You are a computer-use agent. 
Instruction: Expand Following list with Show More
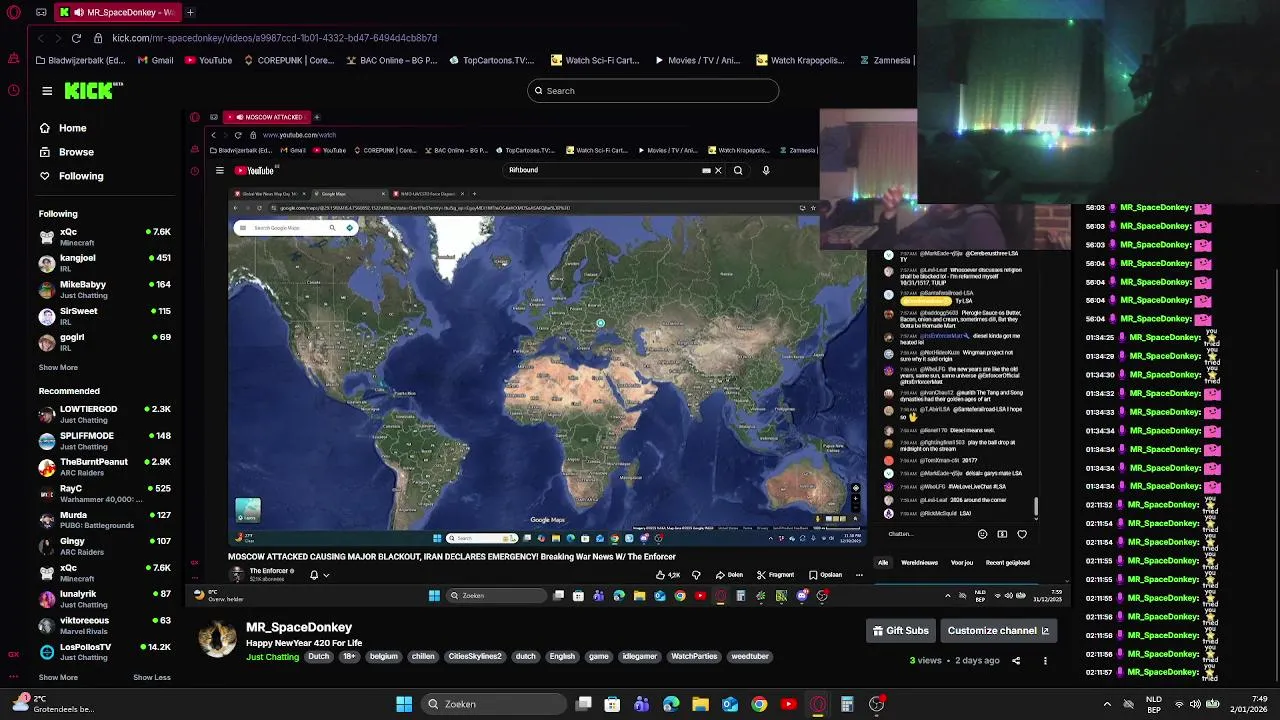[58, 368]
